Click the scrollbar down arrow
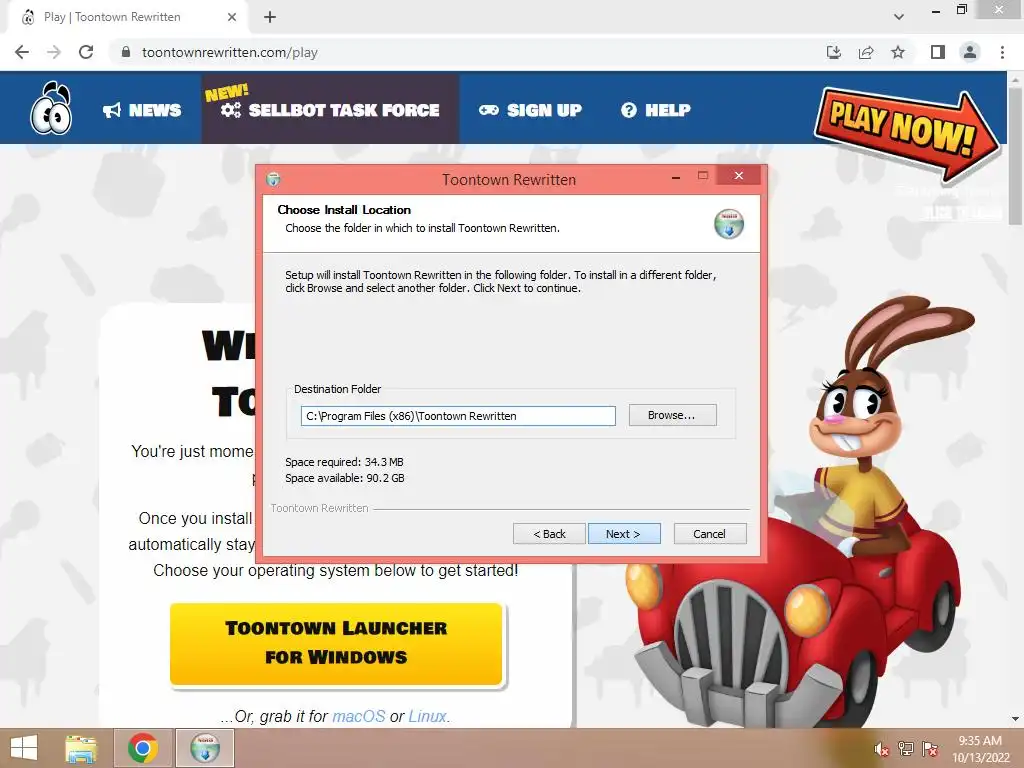This screenshot has height=768, width=1024. 1016,719
